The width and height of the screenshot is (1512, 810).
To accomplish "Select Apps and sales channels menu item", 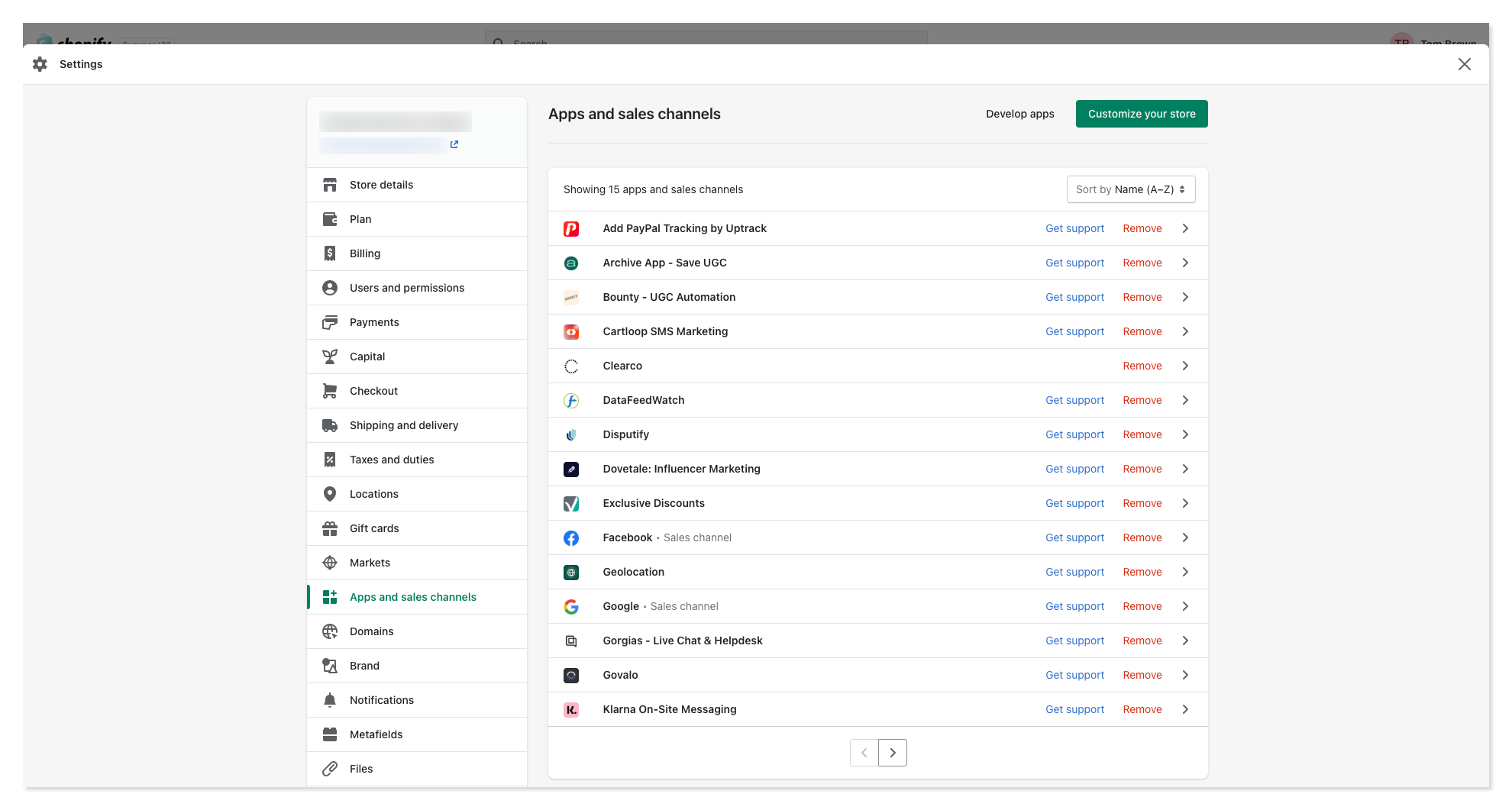I will tap(417, 597).
